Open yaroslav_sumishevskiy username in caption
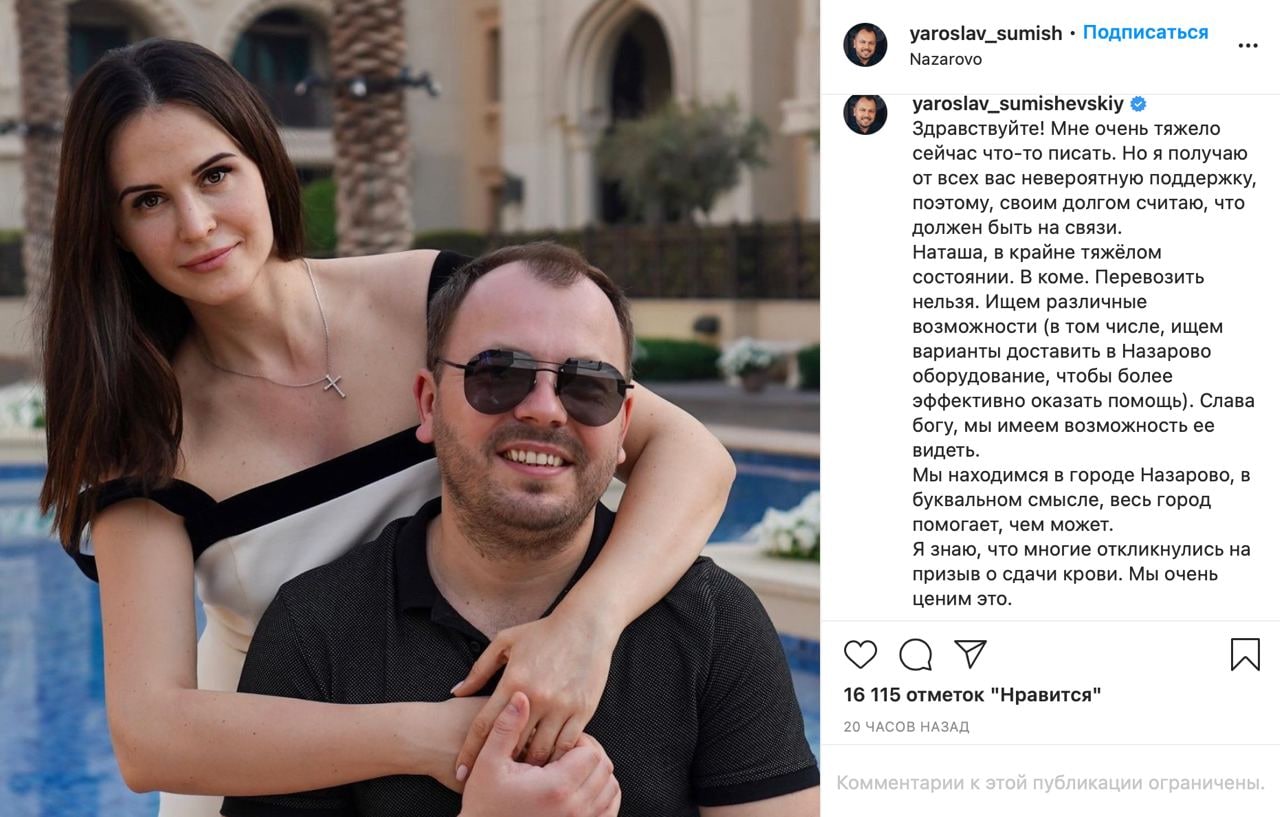Screen dimensions: 1280x817 (1018, 104)
